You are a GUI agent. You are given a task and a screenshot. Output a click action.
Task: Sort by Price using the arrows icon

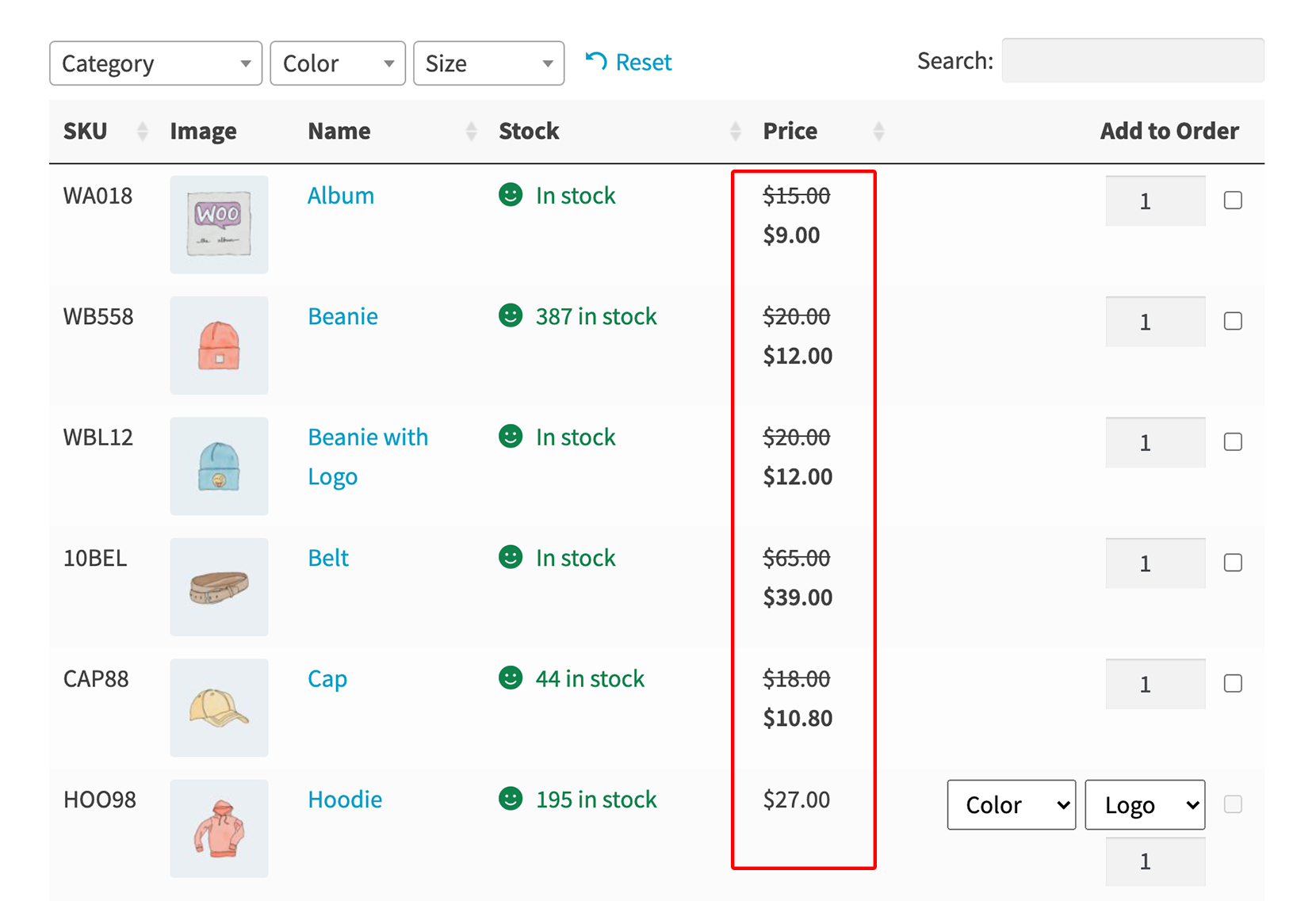878,131
